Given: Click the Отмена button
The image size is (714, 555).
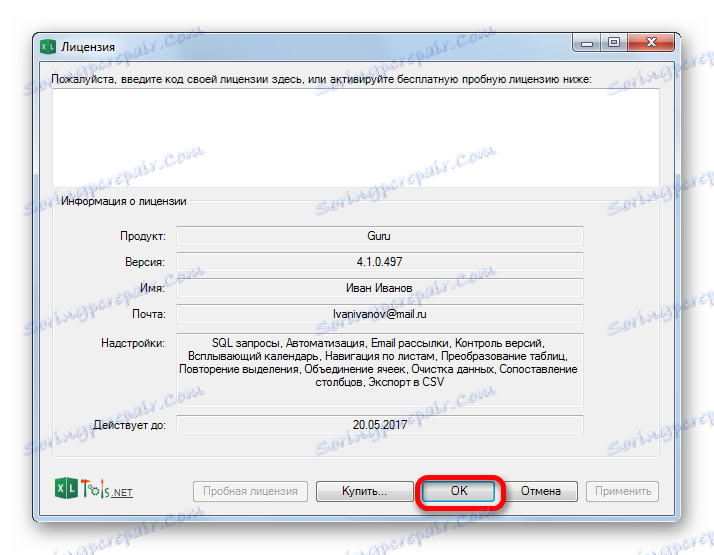Looking at the screenshot, I should 541,491.
